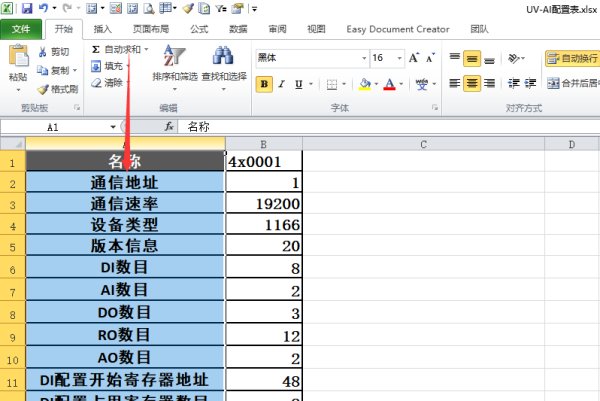The image size is (600, 401).
Task: Toggle align text right
Action: [489, 83]
